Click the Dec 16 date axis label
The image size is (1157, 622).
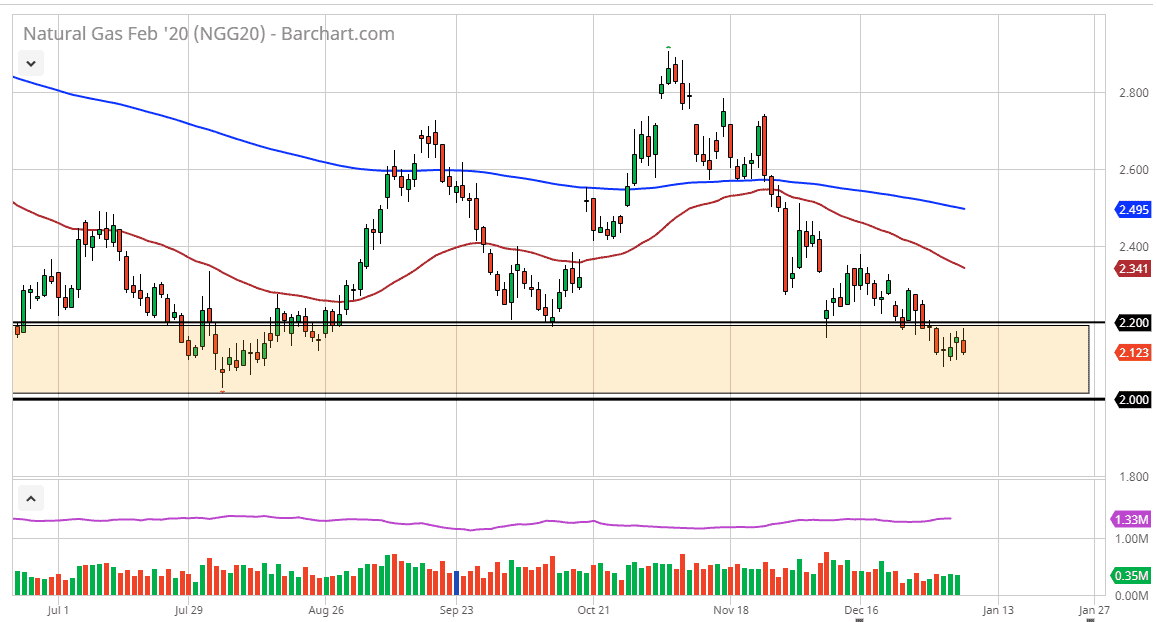(861, 610)
